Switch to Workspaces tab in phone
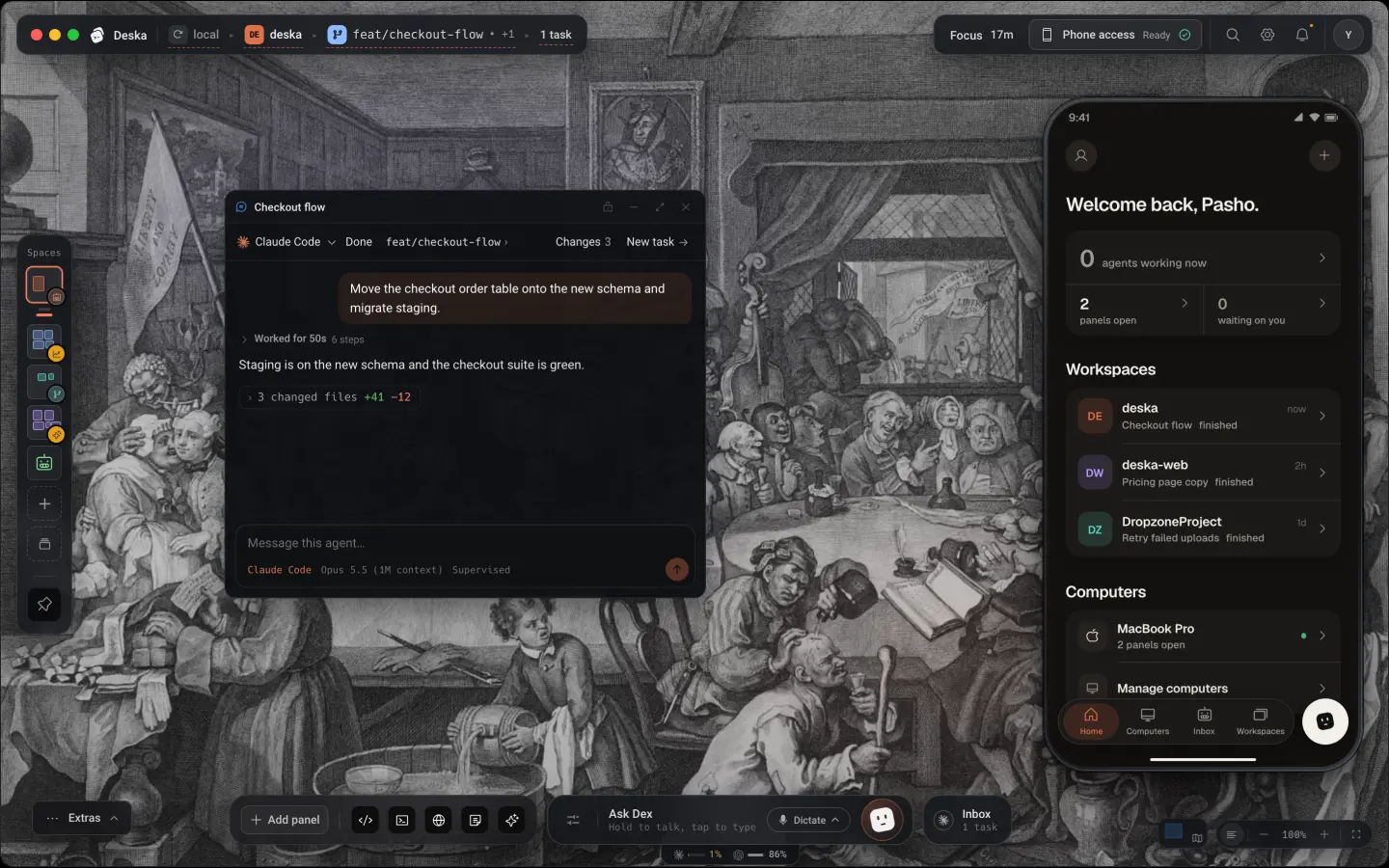1389x868 pixels. tap(1260, 721)
